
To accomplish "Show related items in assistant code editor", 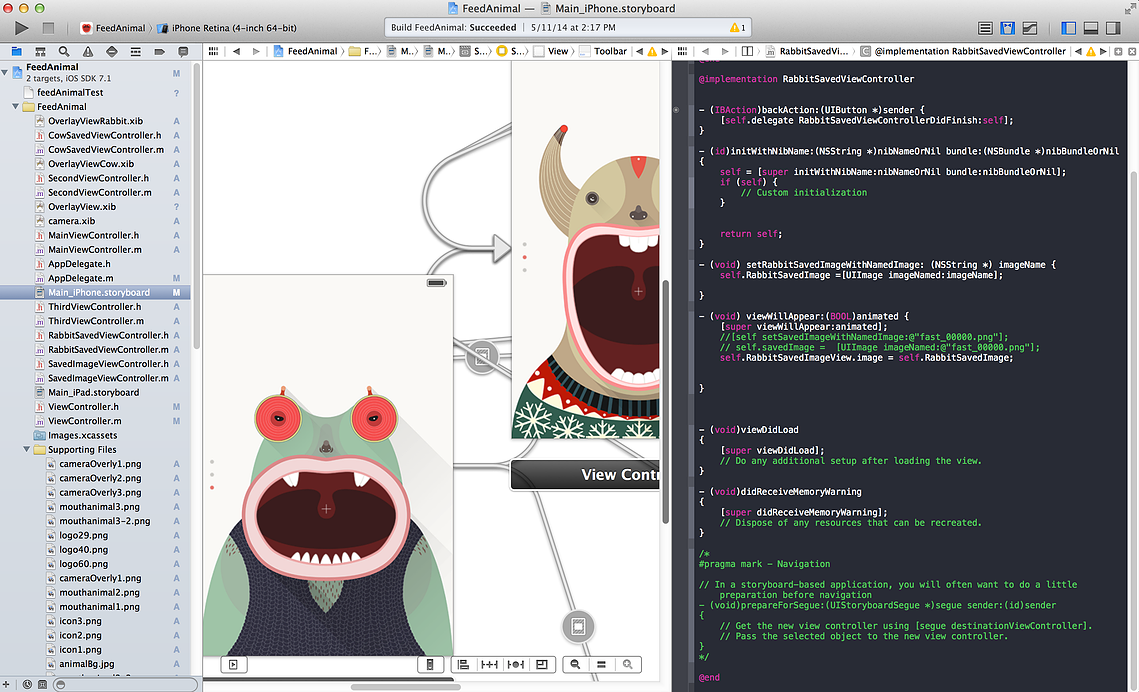I will pyautogui.click(x=682, y=52).
